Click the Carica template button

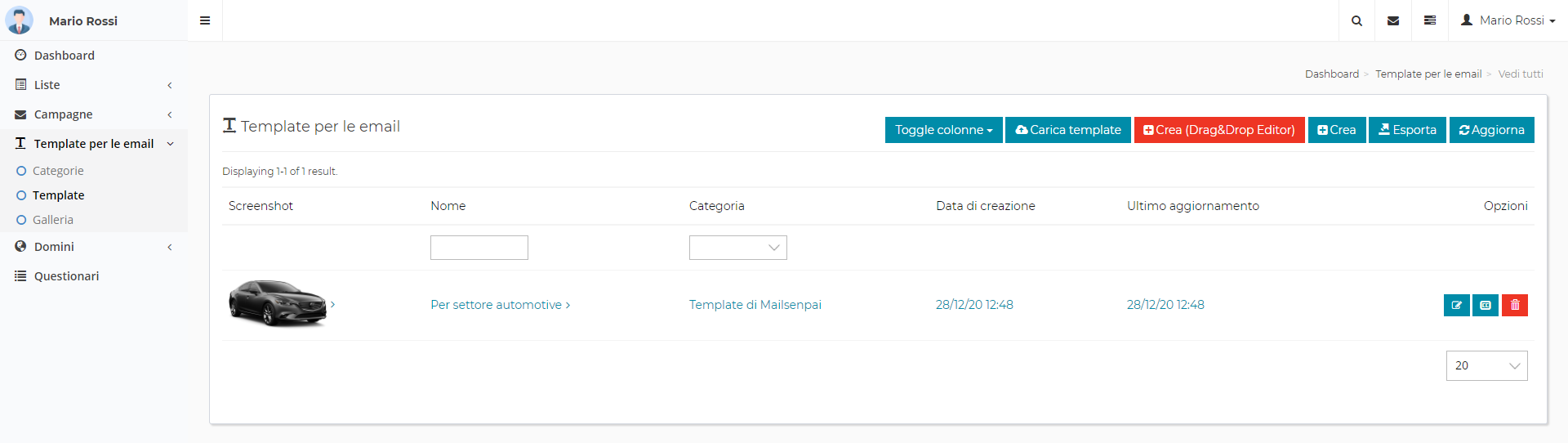tap(1067, 130)
